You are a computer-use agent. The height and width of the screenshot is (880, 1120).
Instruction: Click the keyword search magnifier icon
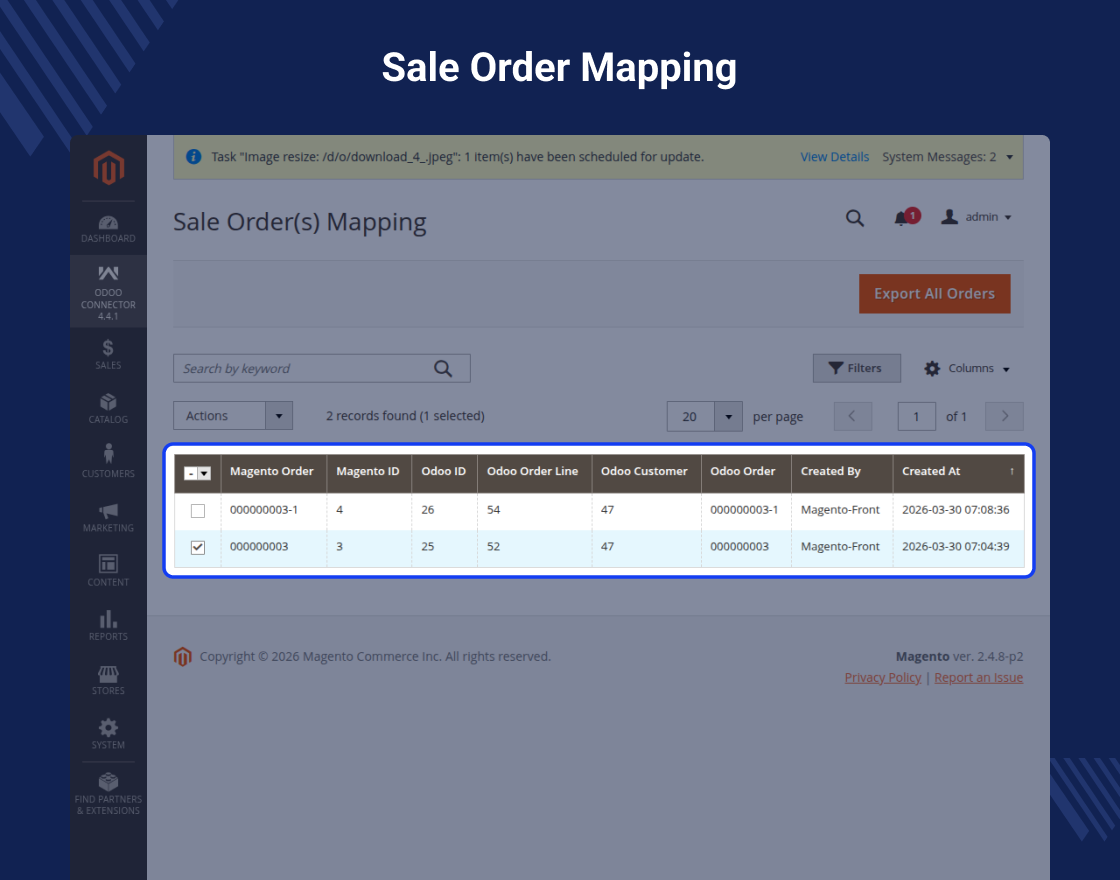(x=444, y=369)
